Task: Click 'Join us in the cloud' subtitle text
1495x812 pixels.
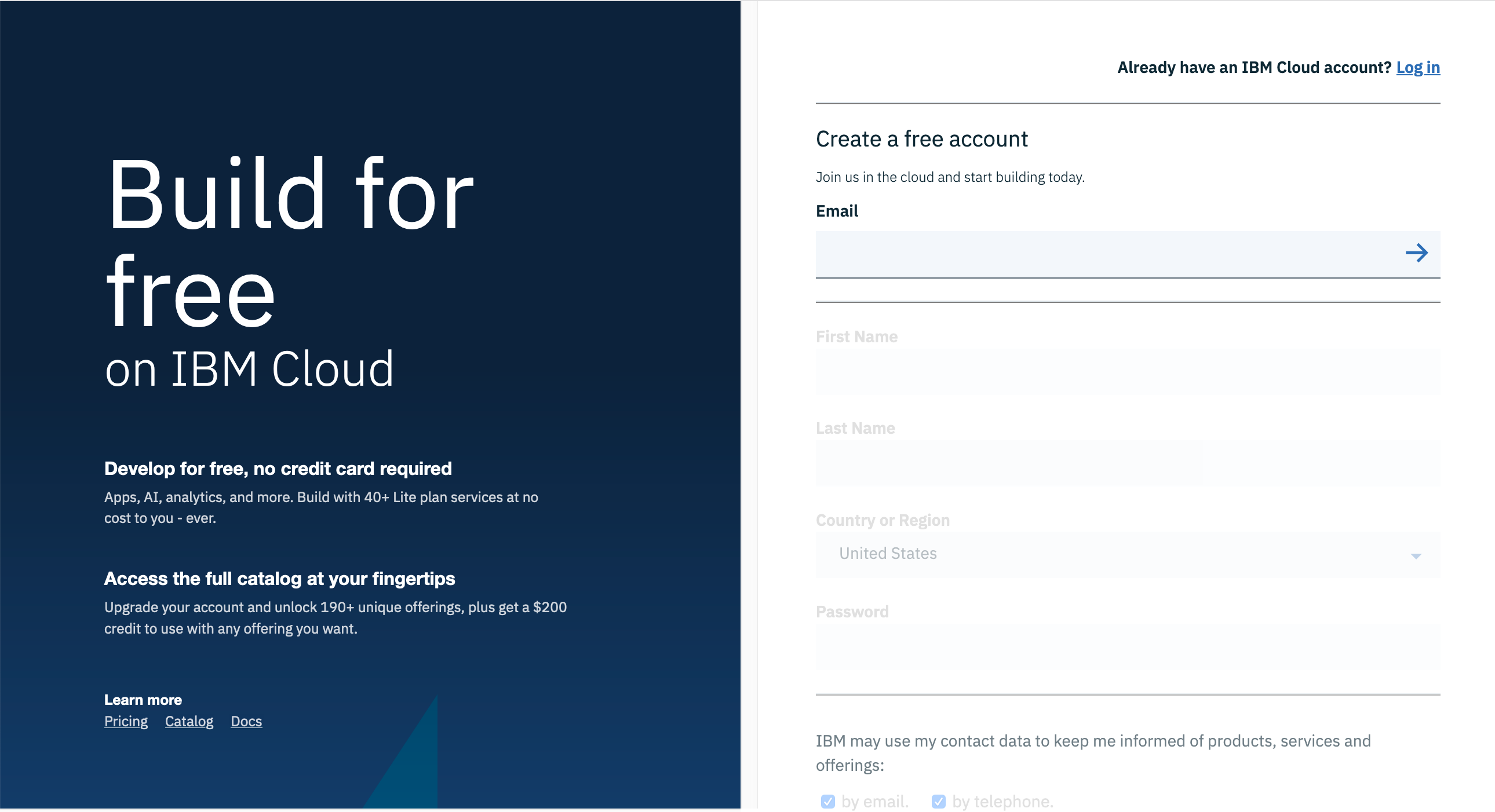Action: point(950,177)
